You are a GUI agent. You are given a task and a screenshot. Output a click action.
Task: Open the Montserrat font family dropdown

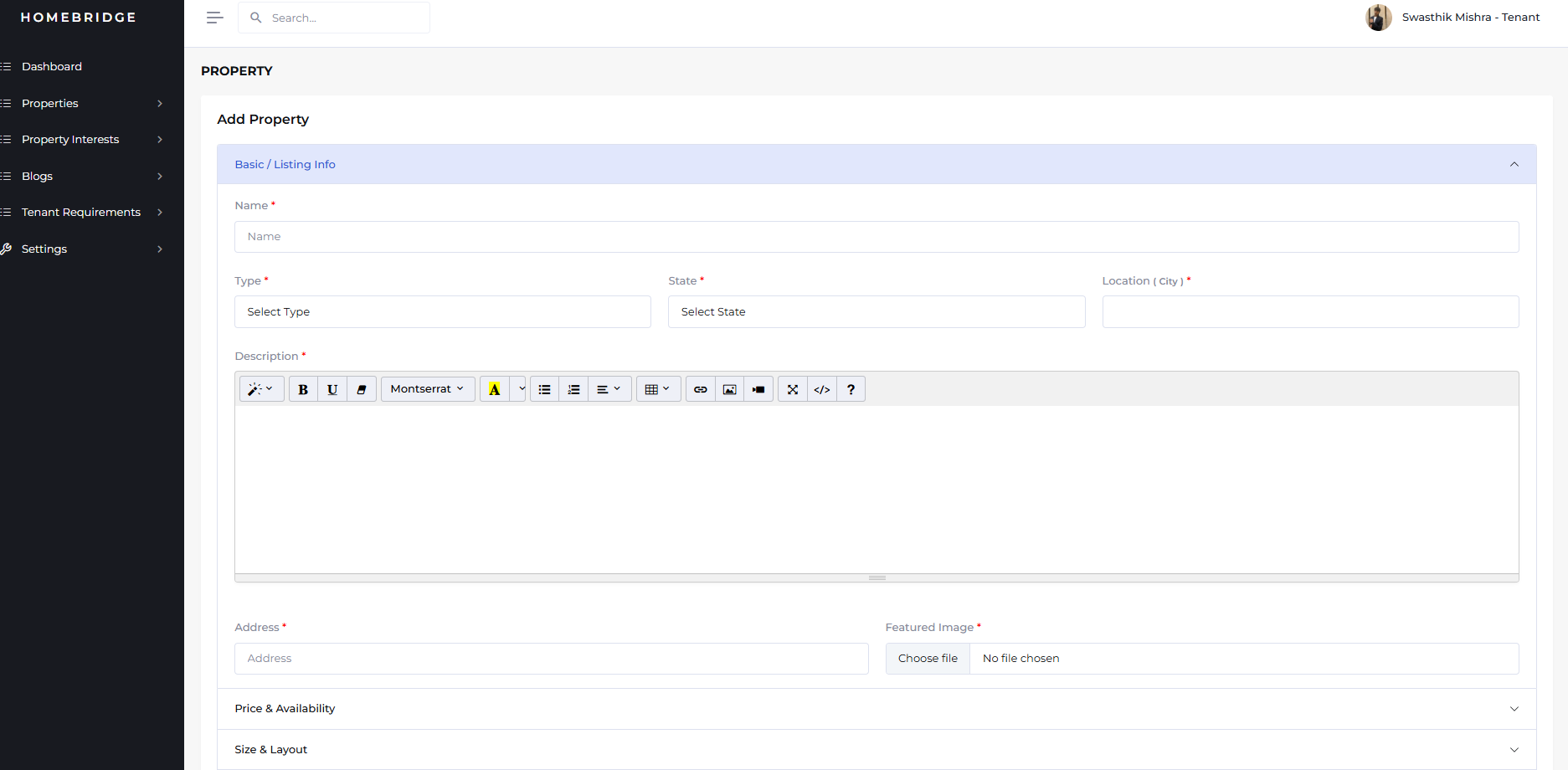(427, 389)
